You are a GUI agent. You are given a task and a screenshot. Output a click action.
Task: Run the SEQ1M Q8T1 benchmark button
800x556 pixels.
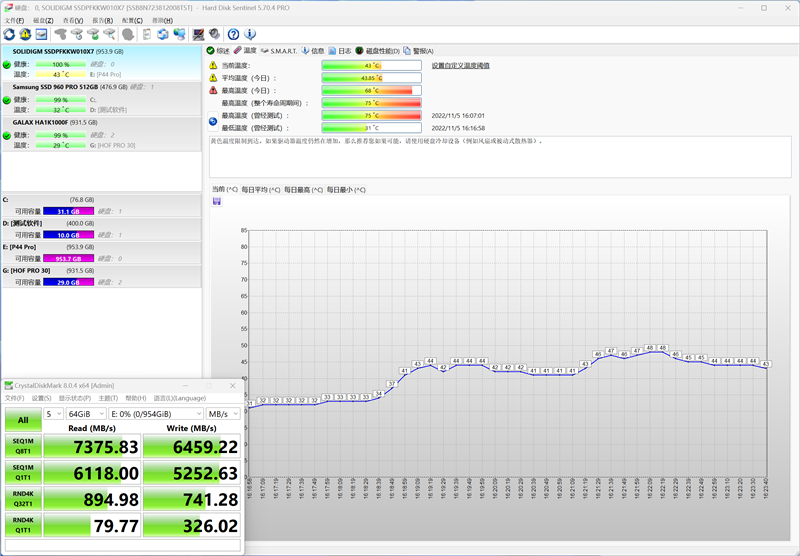[23, 446]
